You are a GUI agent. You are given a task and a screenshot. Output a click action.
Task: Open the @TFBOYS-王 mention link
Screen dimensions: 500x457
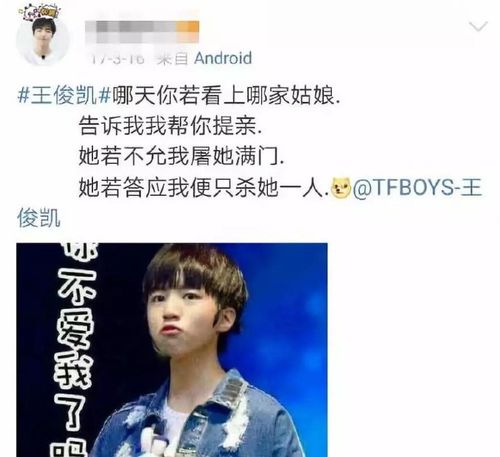pos(418,188)
